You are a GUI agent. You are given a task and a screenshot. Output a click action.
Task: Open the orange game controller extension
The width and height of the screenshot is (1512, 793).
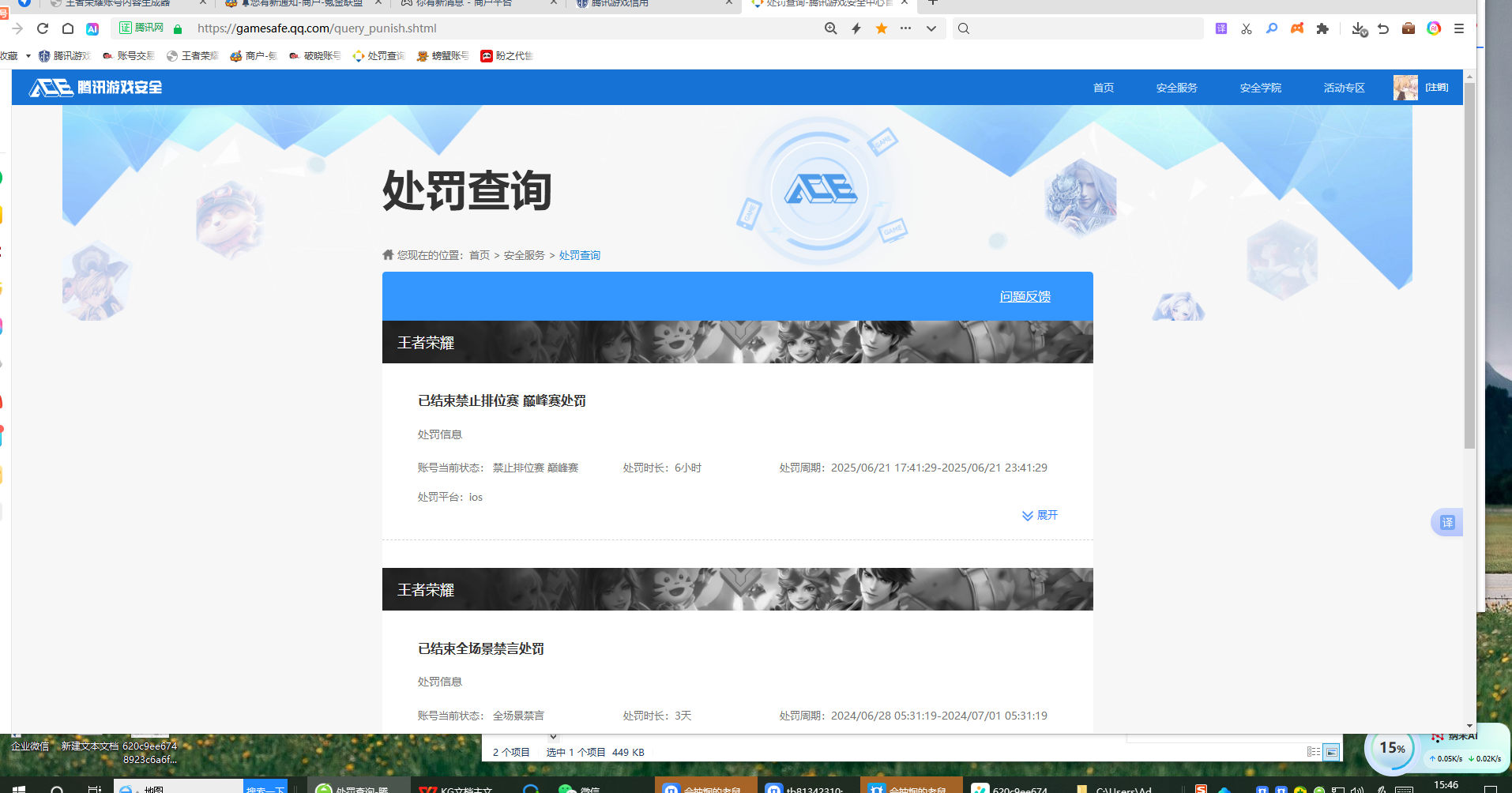pyautogui.click(x=1297, y=28)
